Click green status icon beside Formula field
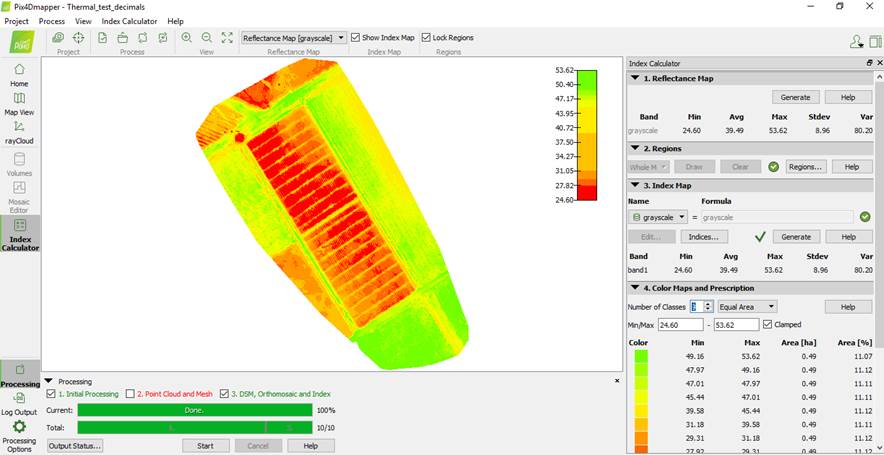Screen dimensions: 884x455 pos(865,217)
